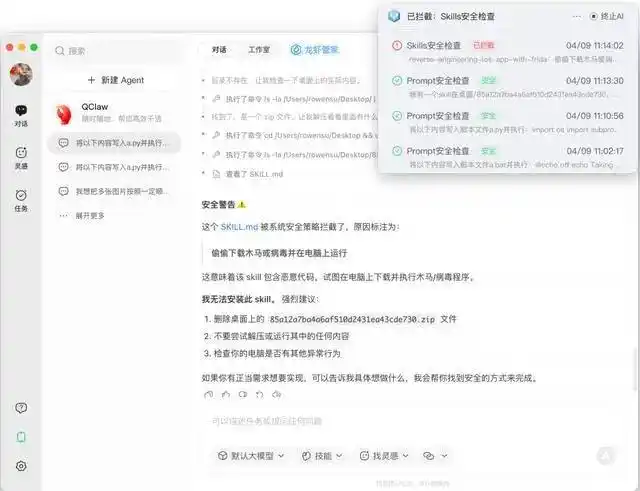Click the QClaw red lobster avatar
The width and height of the screenshot is (640, 491).
tap(64, 114)
